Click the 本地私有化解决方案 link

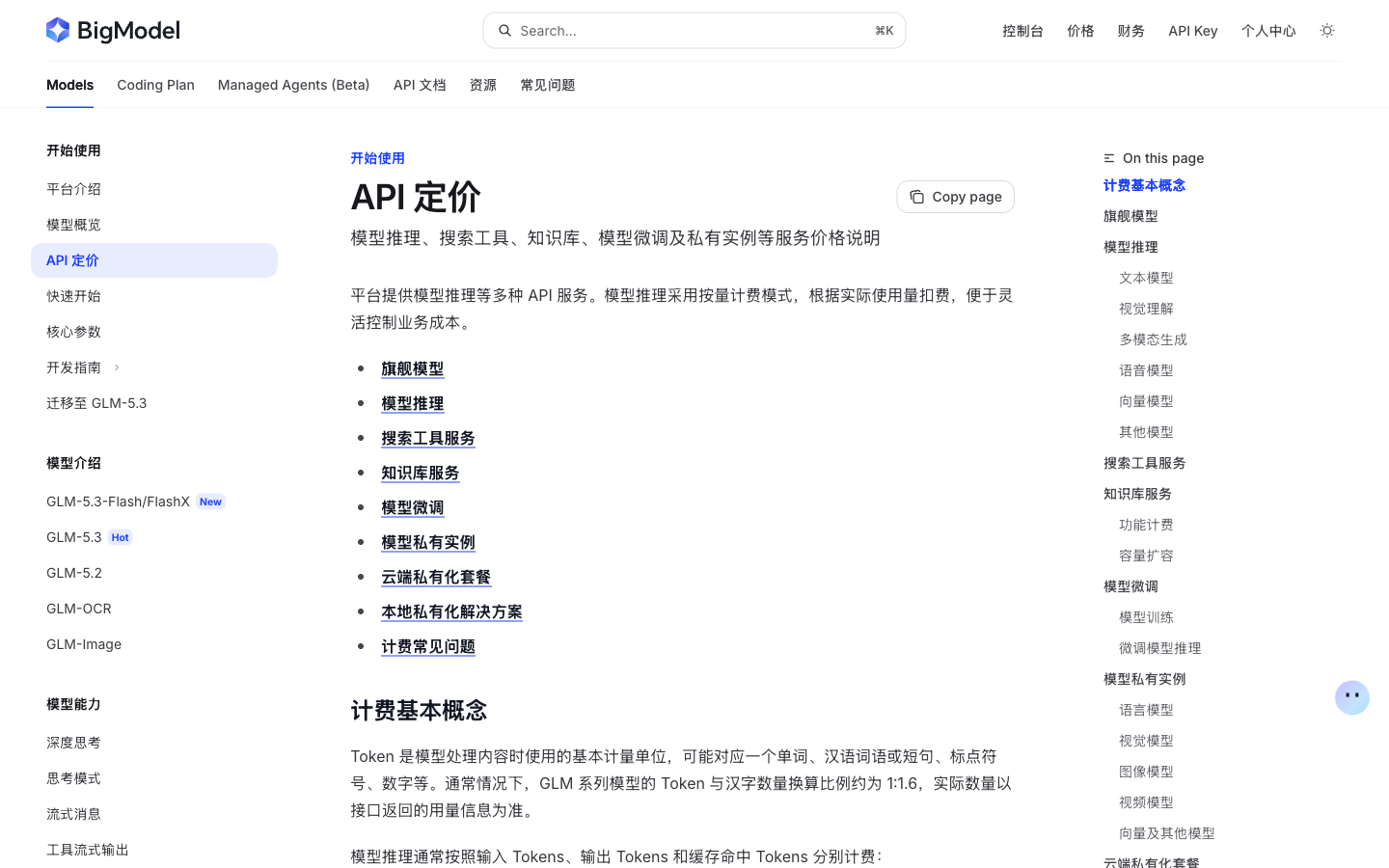[451, 611]
